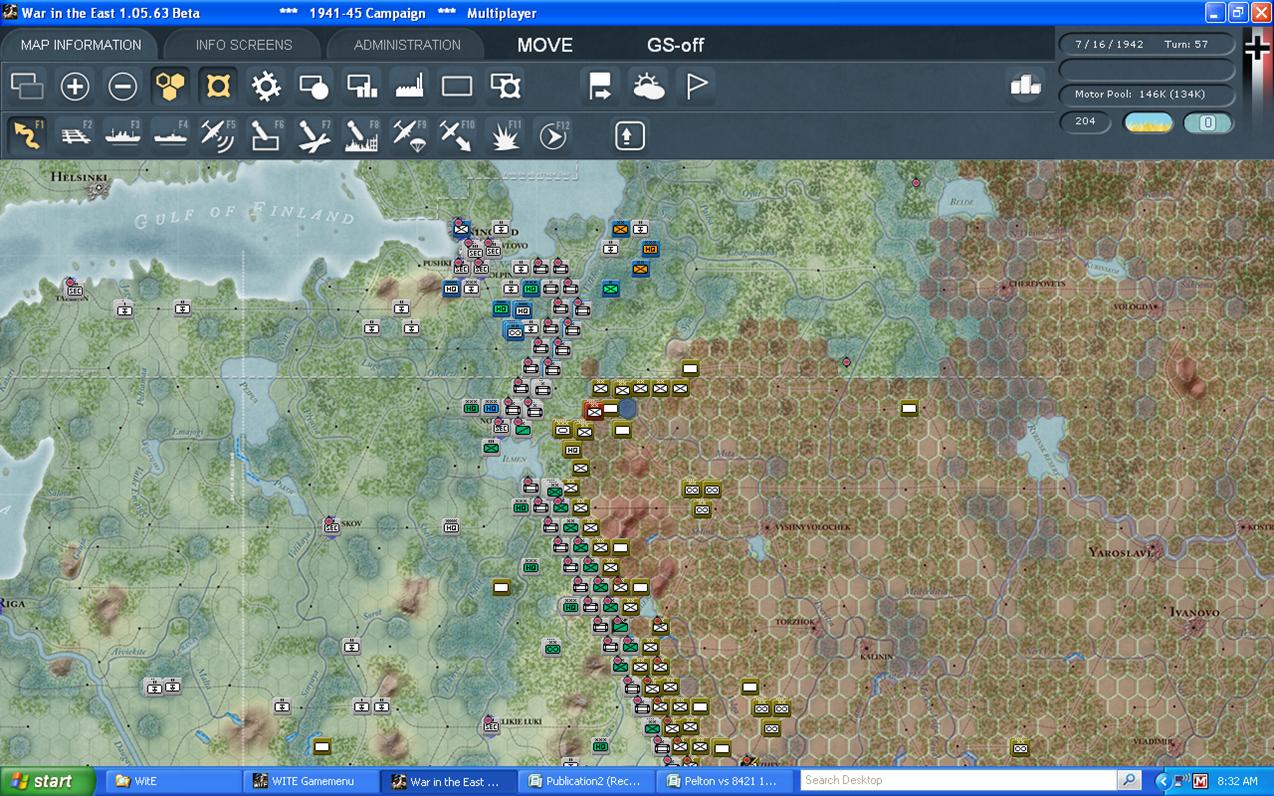Switch to the WitE folder taskbar item
This screenshot has width=1274, height=796.
click(172, 781)
